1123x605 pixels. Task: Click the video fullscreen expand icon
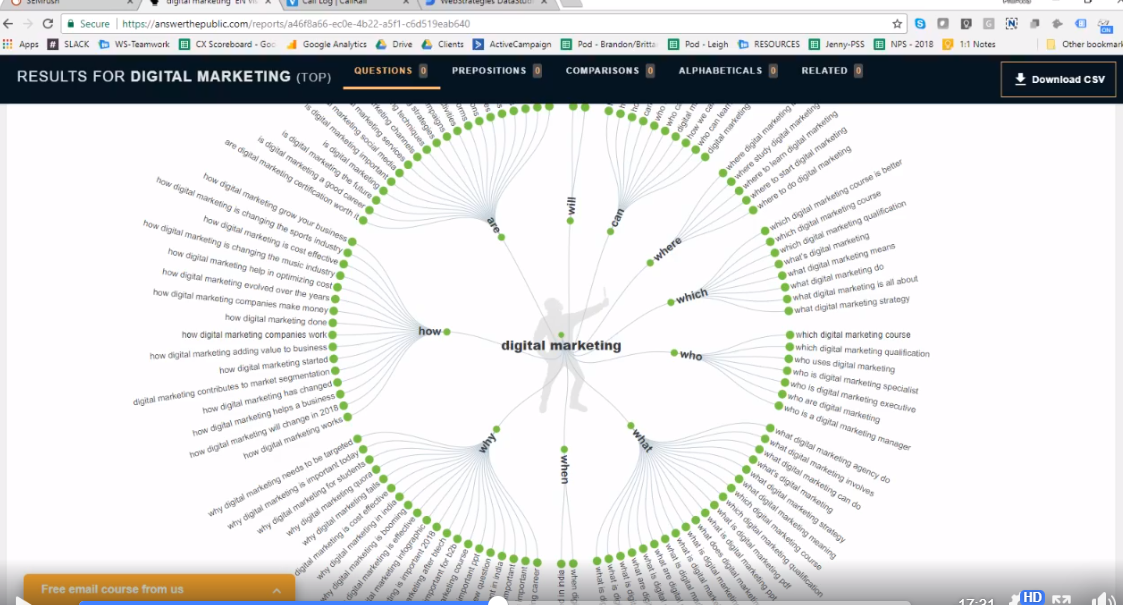pos(1061,600)
